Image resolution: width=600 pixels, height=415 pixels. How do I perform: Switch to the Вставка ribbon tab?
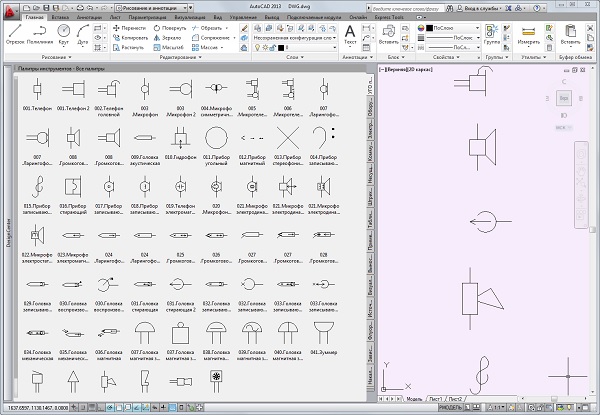(x=59, y=18)
